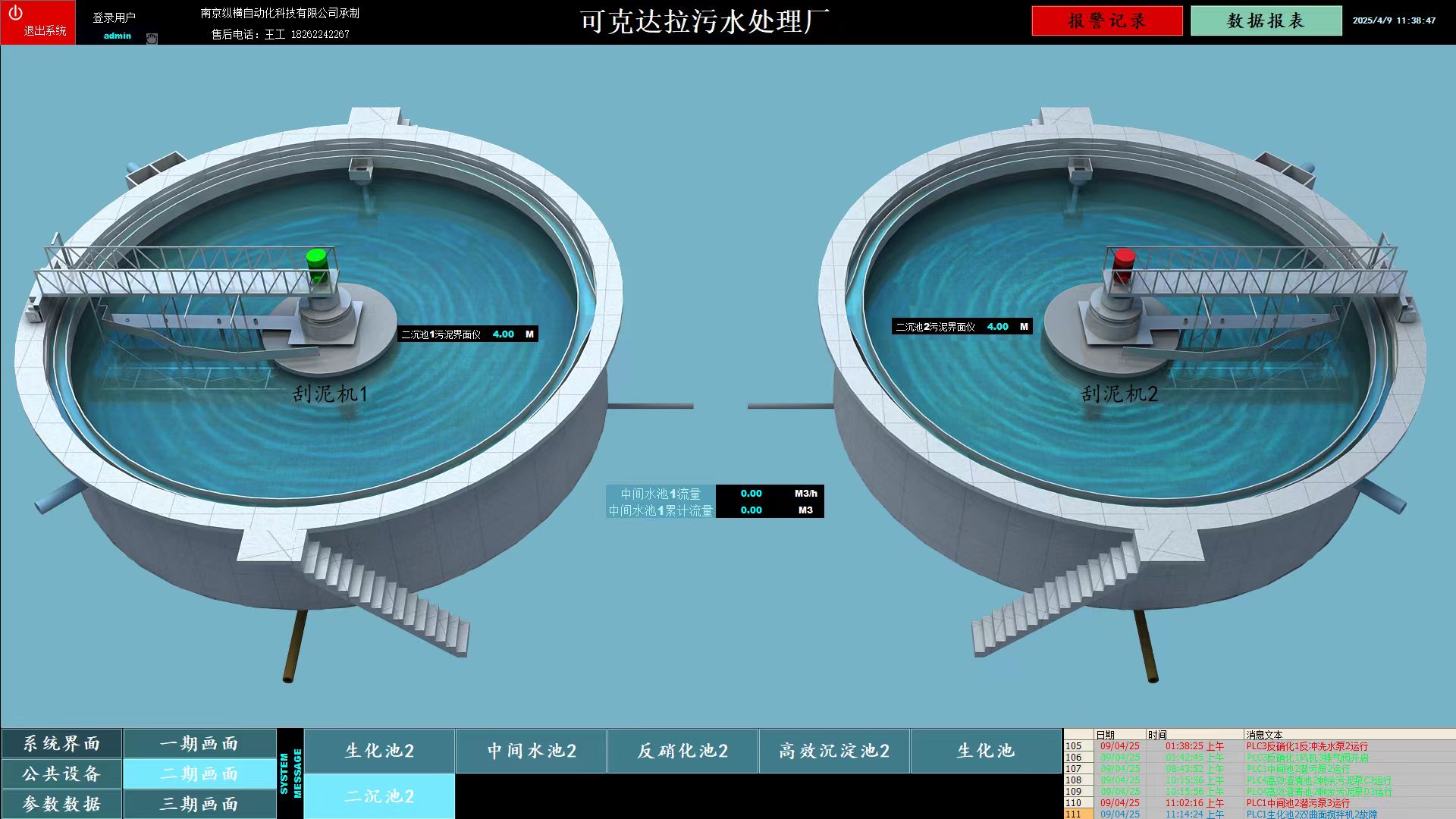The image size is (1456, 819).
Task: Click scraper 1 green motor indicator
Action: tap(317, 260)
